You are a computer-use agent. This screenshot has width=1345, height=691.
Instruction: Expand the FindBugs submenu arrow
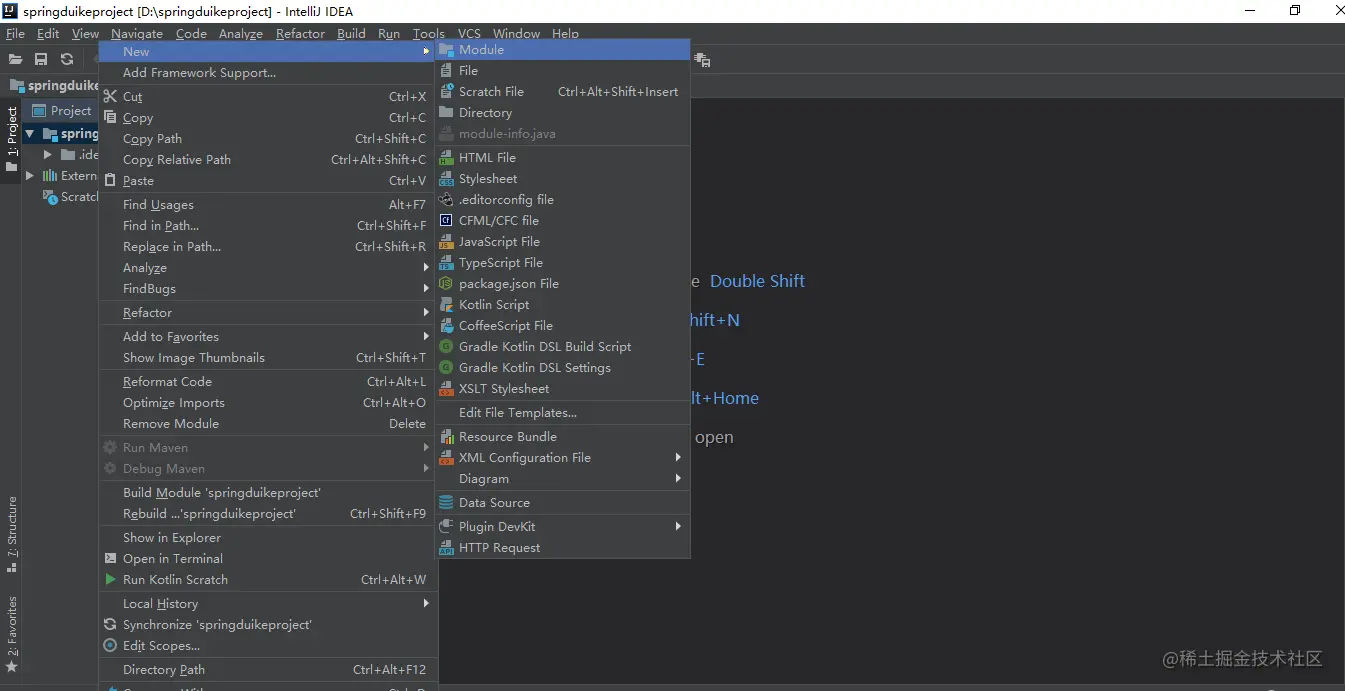(x=426, y=289)
